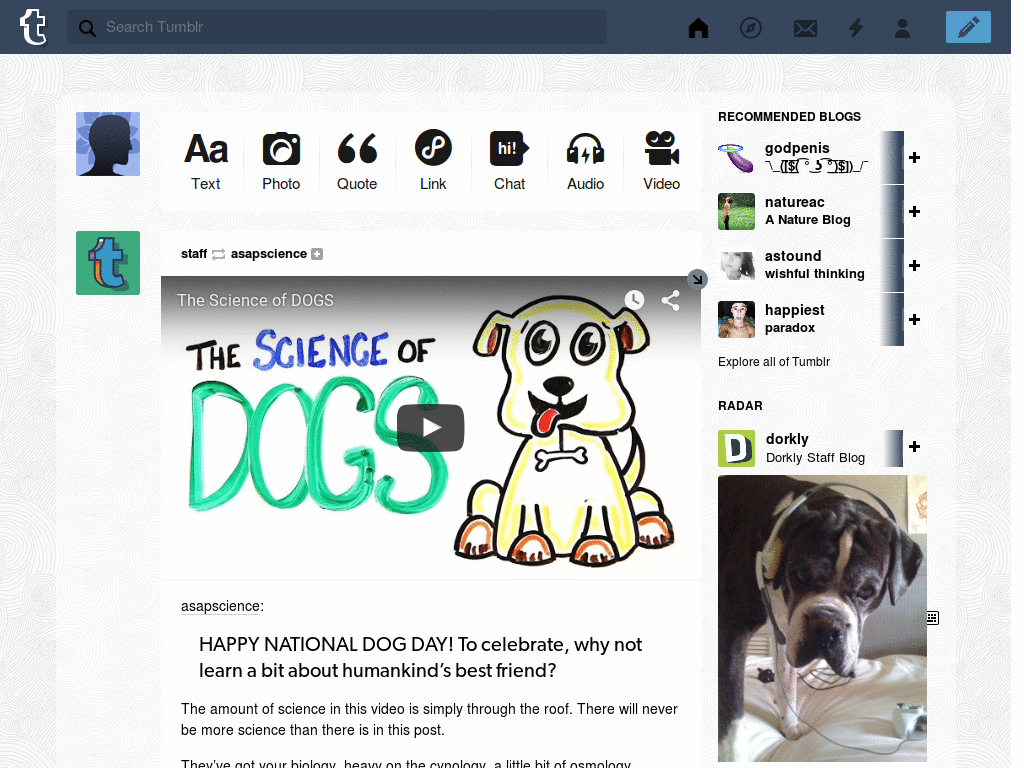This screenshot has height=768, width=1024.
Task: Follow natureac with plus button
Action: [x=914, y=212]
